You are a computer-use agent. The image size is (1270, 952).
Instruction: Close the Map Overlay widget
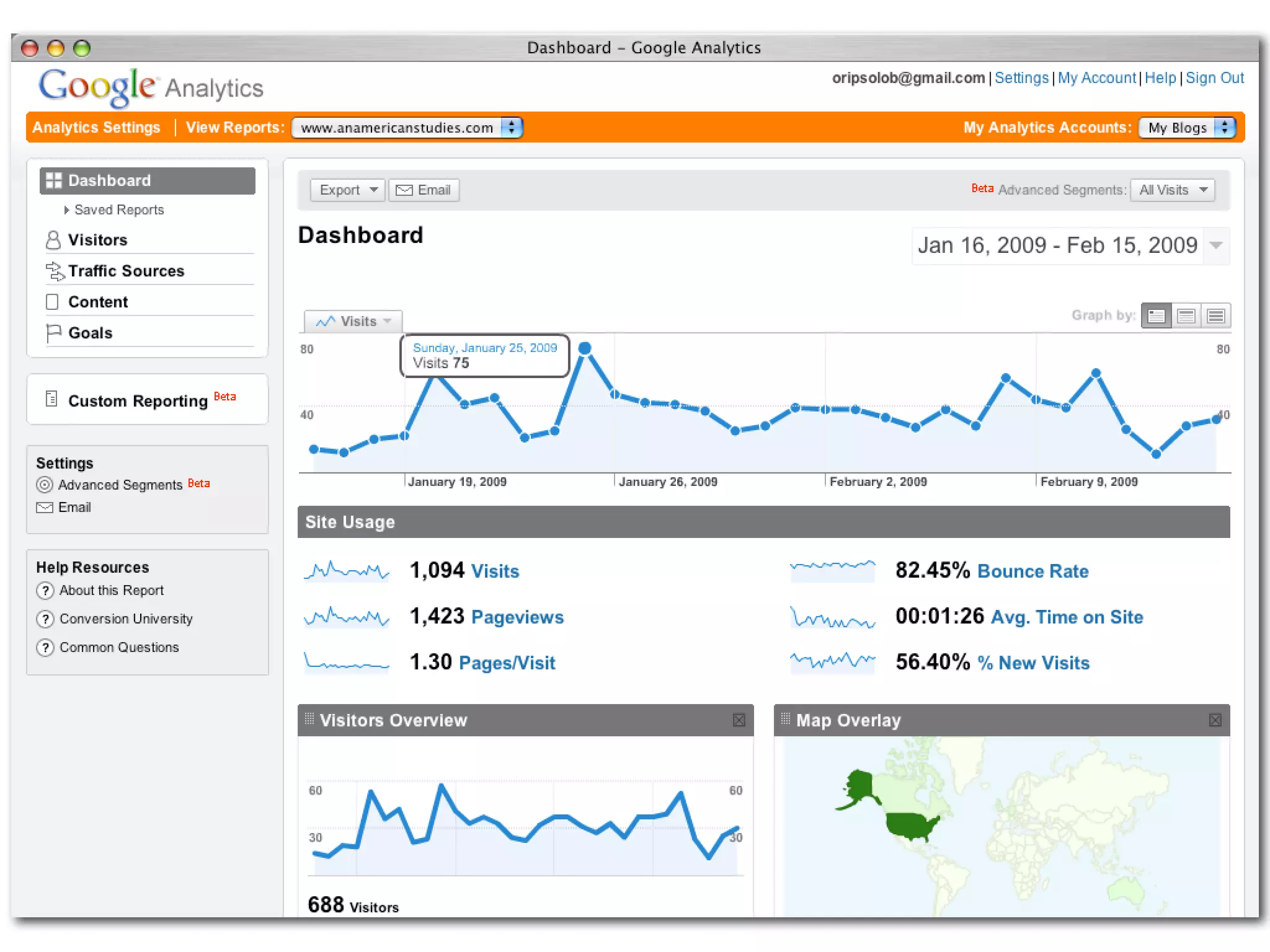click(x=1215, y=720)
